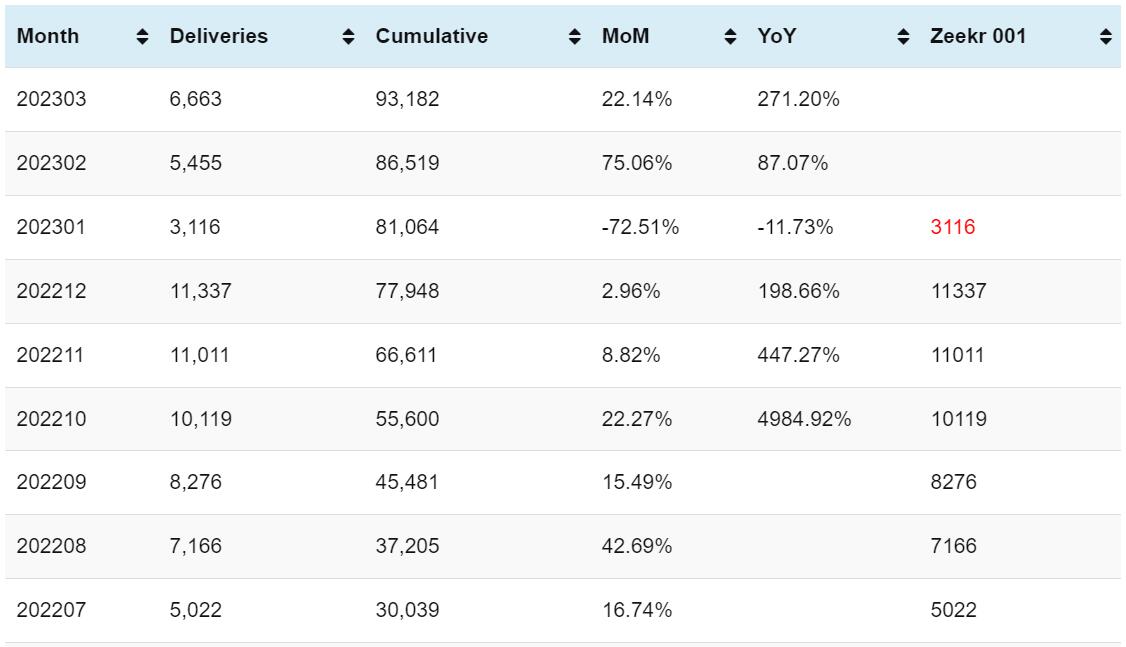Image resolution: width=1126 pixels, height=647 pixels.
Task: Click the 271.20% YoY value
Action: [798, 99]
